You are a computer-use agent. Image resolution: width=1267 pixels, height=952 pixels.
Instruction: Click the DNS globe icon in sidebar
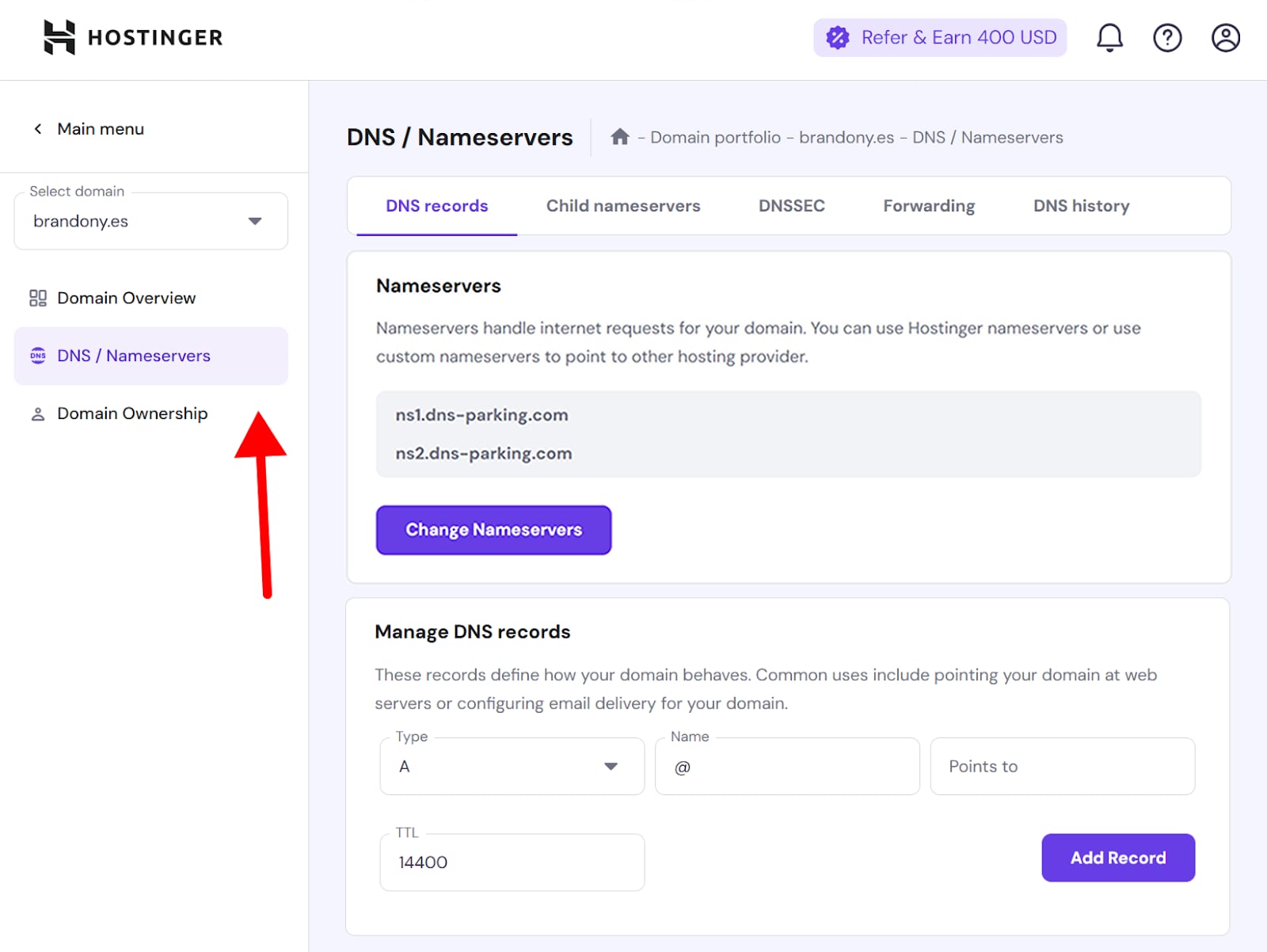(38, 356)
